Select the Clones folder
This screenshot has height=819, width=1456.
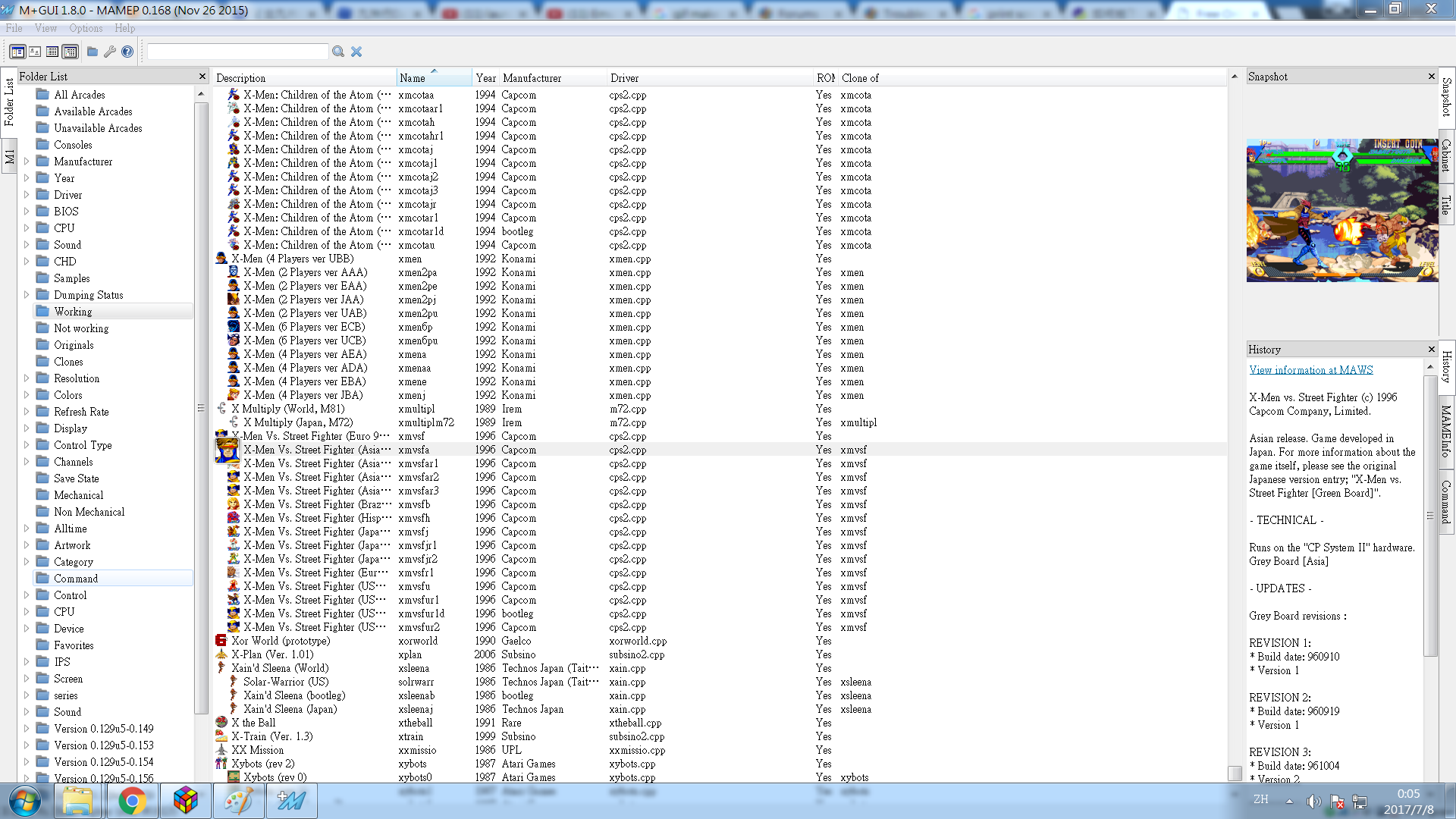pyautogui.click(x=68, y=362)
